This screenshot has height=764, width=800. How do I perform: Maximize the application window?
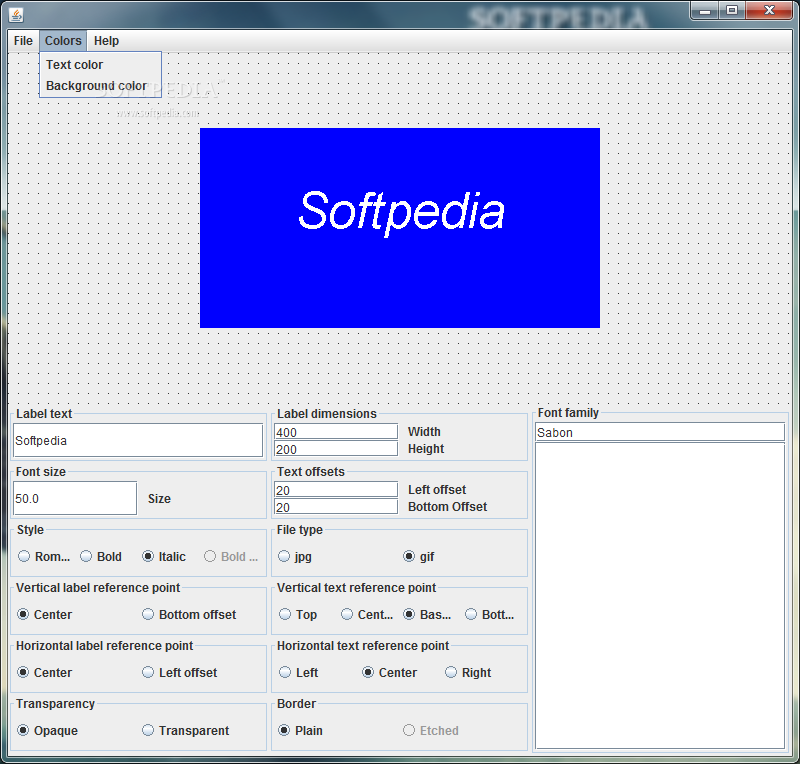[732, 11]
